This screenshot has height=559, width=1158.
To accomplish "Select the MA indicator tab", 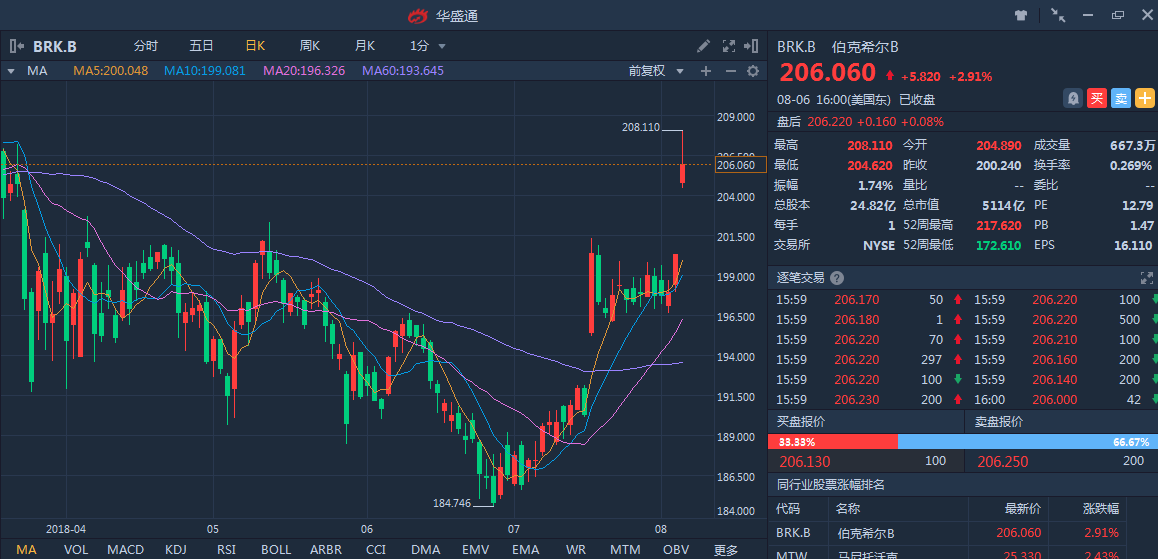I will pyautogui.click(x=26, y=549).
